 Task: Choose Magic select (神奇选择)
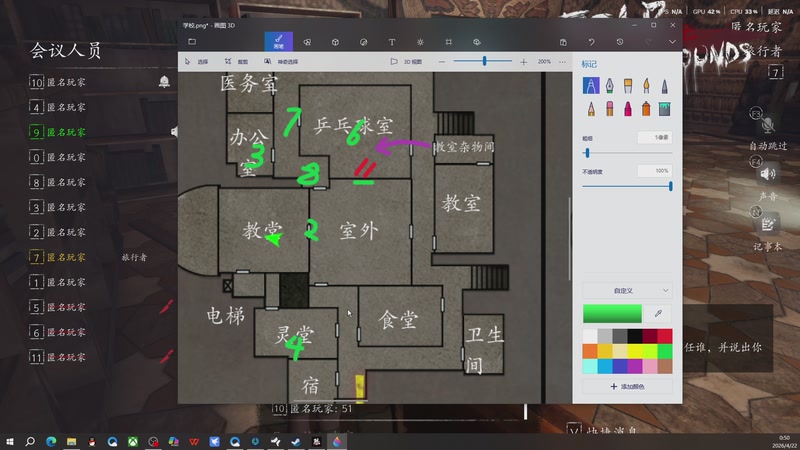(281, 62)
